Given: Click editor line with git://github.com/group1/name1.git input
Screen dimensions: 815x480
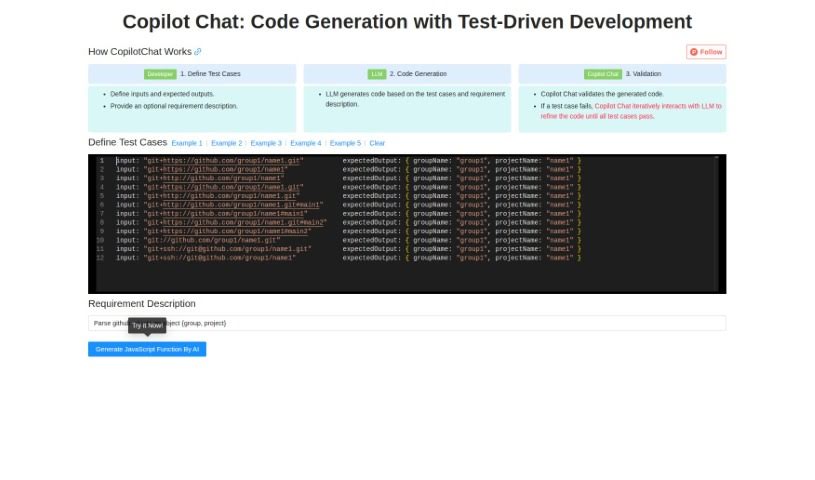Looking at the screenshot, I should click(x=347, y=240).
